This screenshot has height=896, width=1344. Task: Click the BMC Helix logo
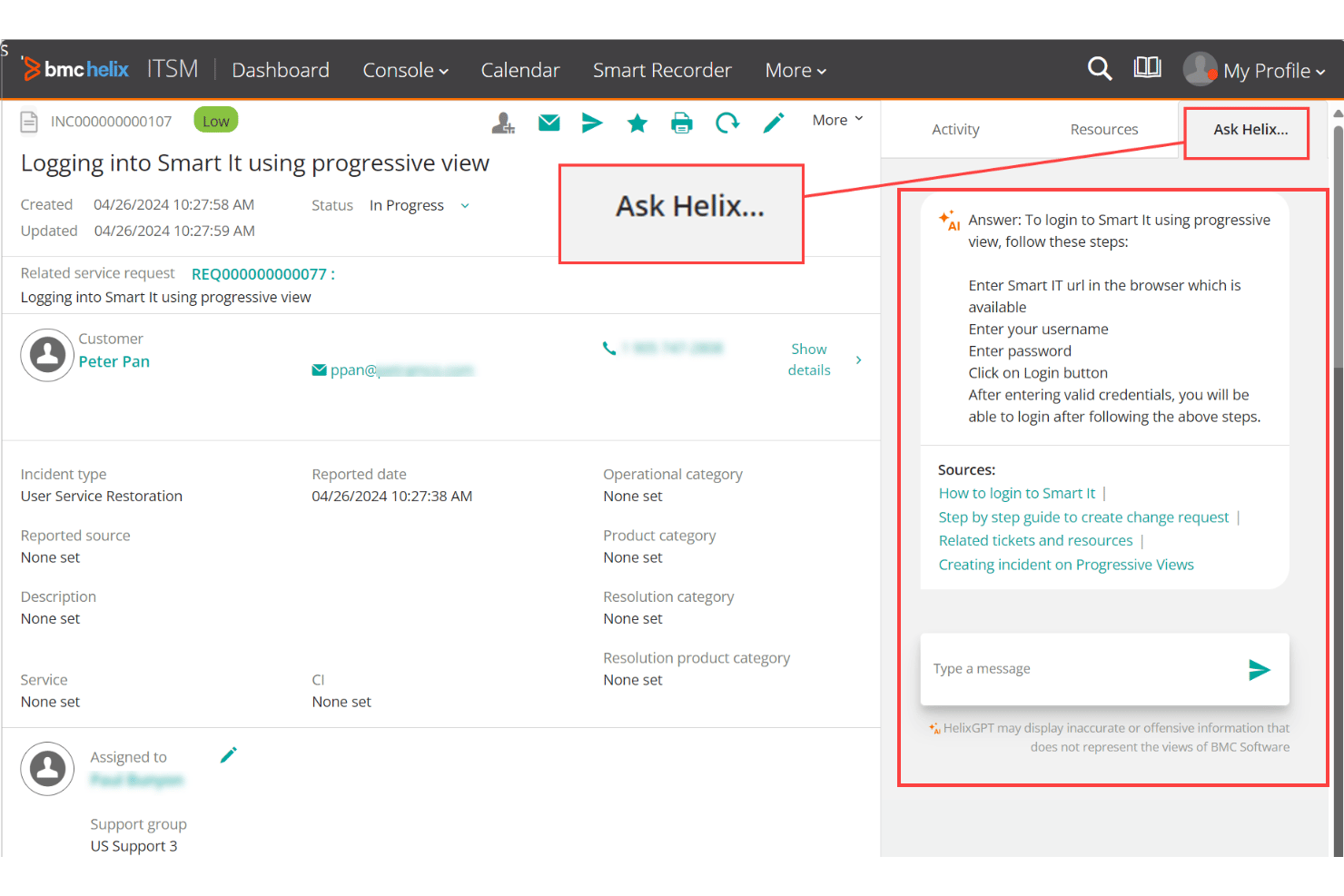(x=75, y=69)
